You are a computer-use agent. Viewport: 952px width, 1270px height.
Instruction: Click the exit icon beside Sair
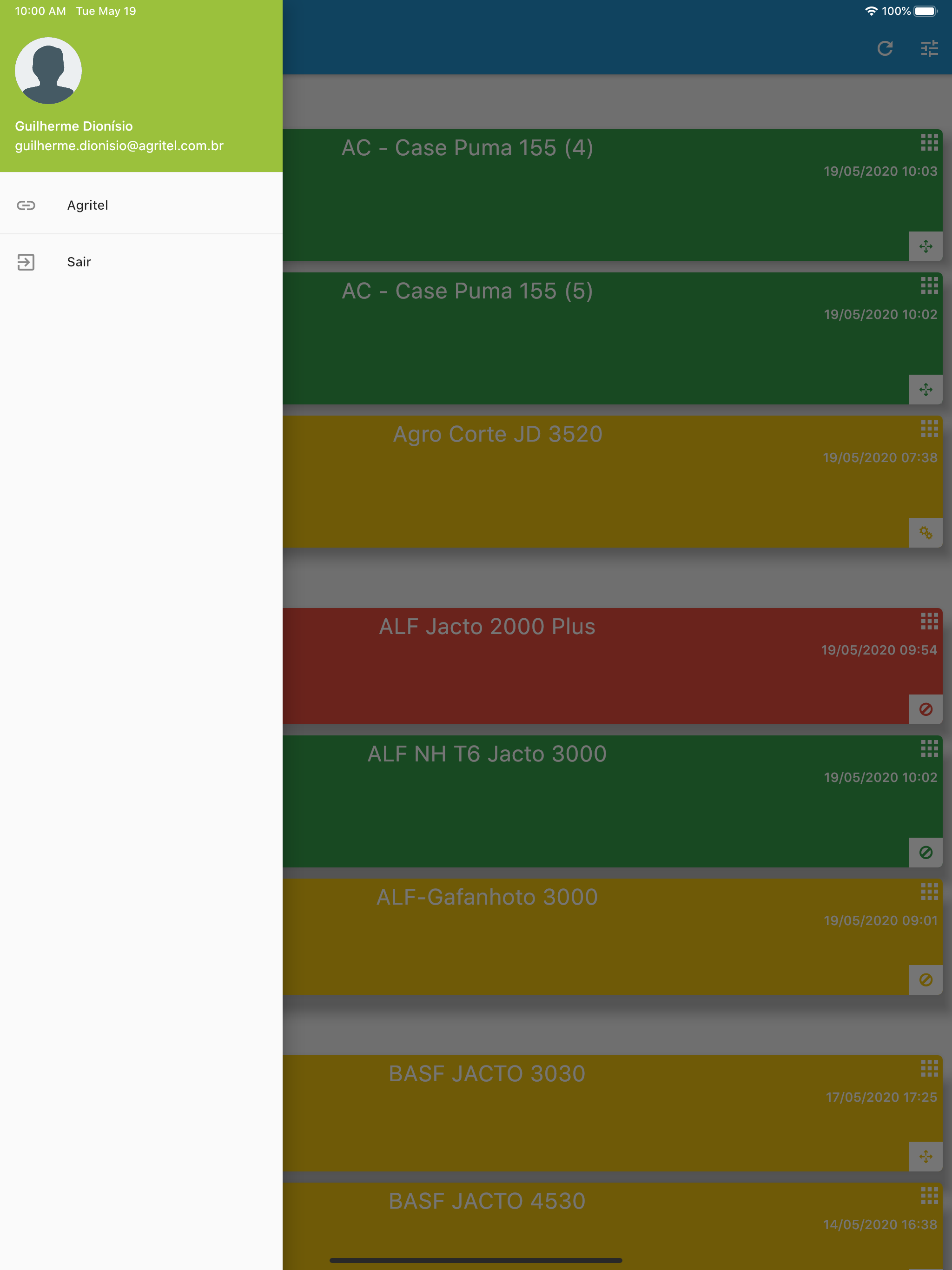pyautogui.click(x=26, y=262)
